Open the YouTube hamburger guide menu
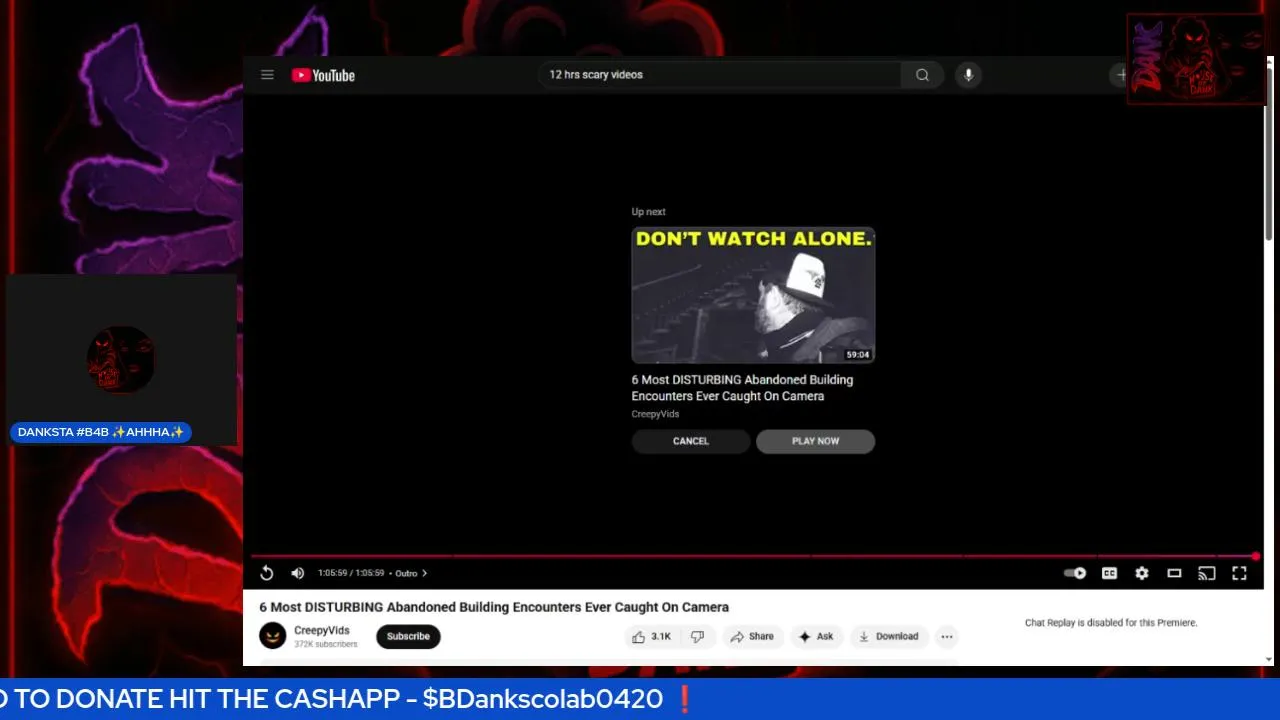The image size is (1280, 720). click(x=267, y=75)
